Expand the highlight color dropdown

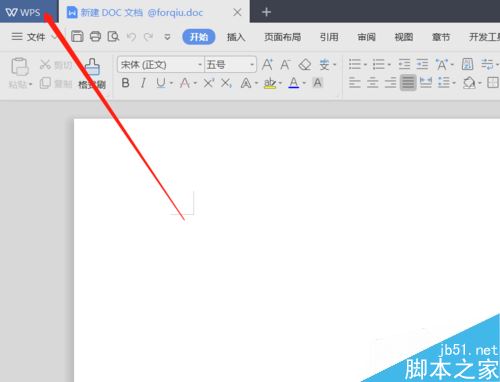280,83
